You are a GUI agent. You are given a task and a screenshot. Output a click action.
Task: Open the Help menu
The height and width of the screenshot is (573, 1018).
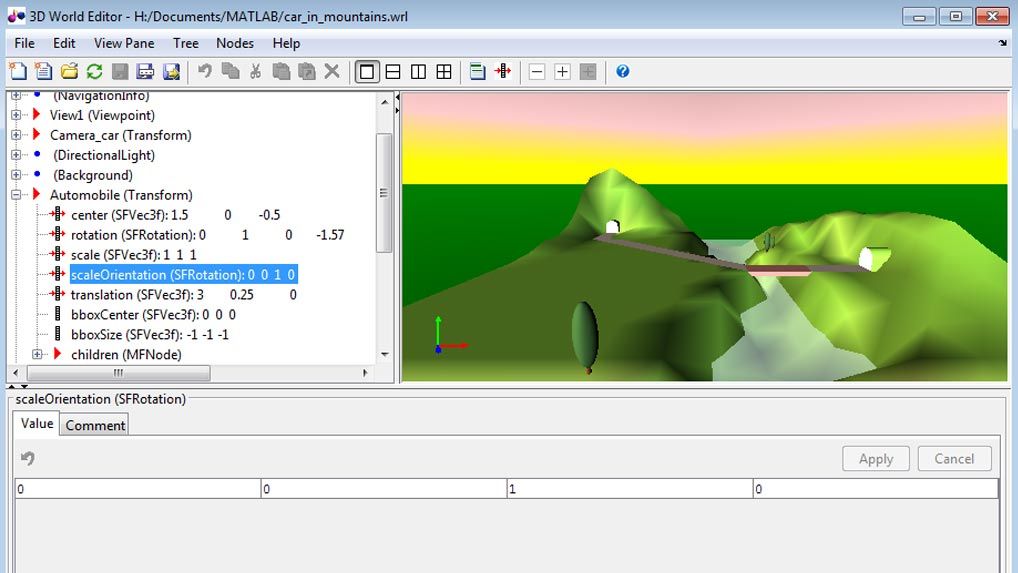(286, 43)
